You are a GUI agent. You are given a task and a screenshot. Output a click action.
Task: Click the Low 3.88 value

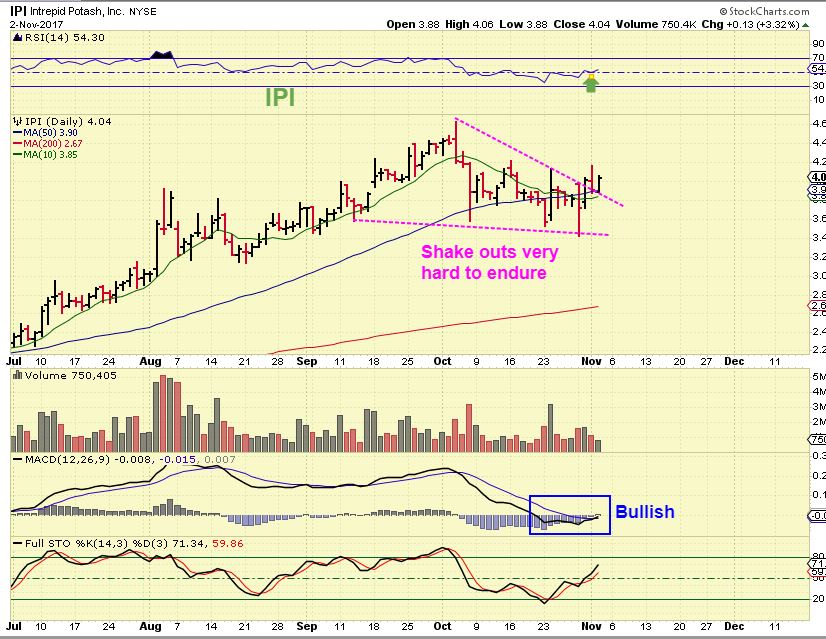[x=524, y=24]
